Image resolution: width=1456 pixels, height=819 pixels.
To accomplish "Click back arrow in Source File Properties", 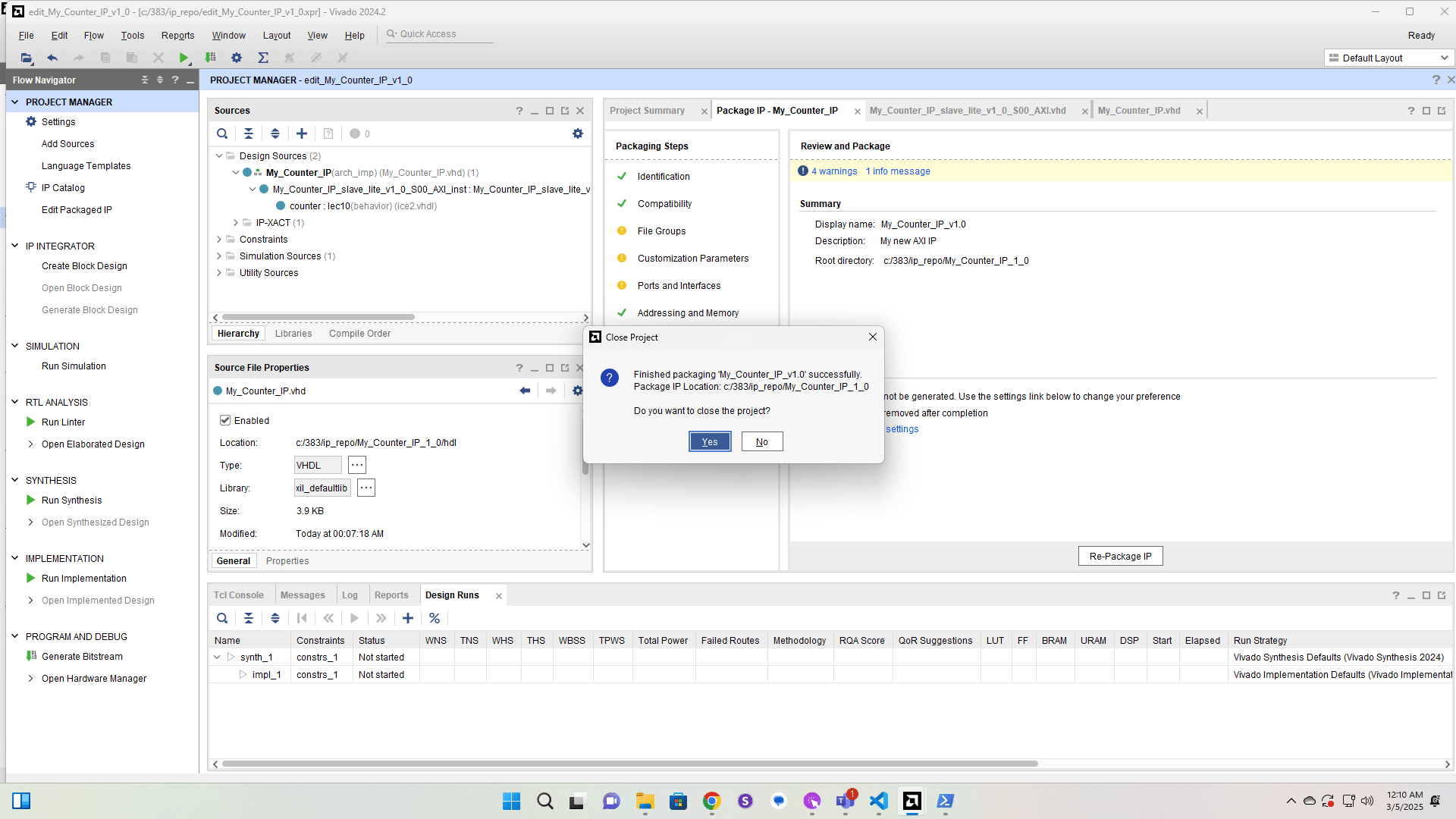I will coord(525,391).
